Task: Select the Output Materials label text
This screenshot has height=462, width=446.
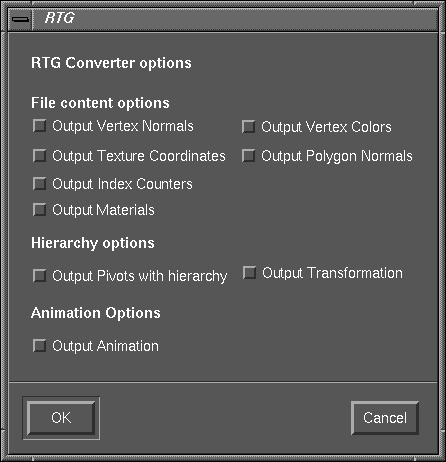Action: (x=103, y=210)
